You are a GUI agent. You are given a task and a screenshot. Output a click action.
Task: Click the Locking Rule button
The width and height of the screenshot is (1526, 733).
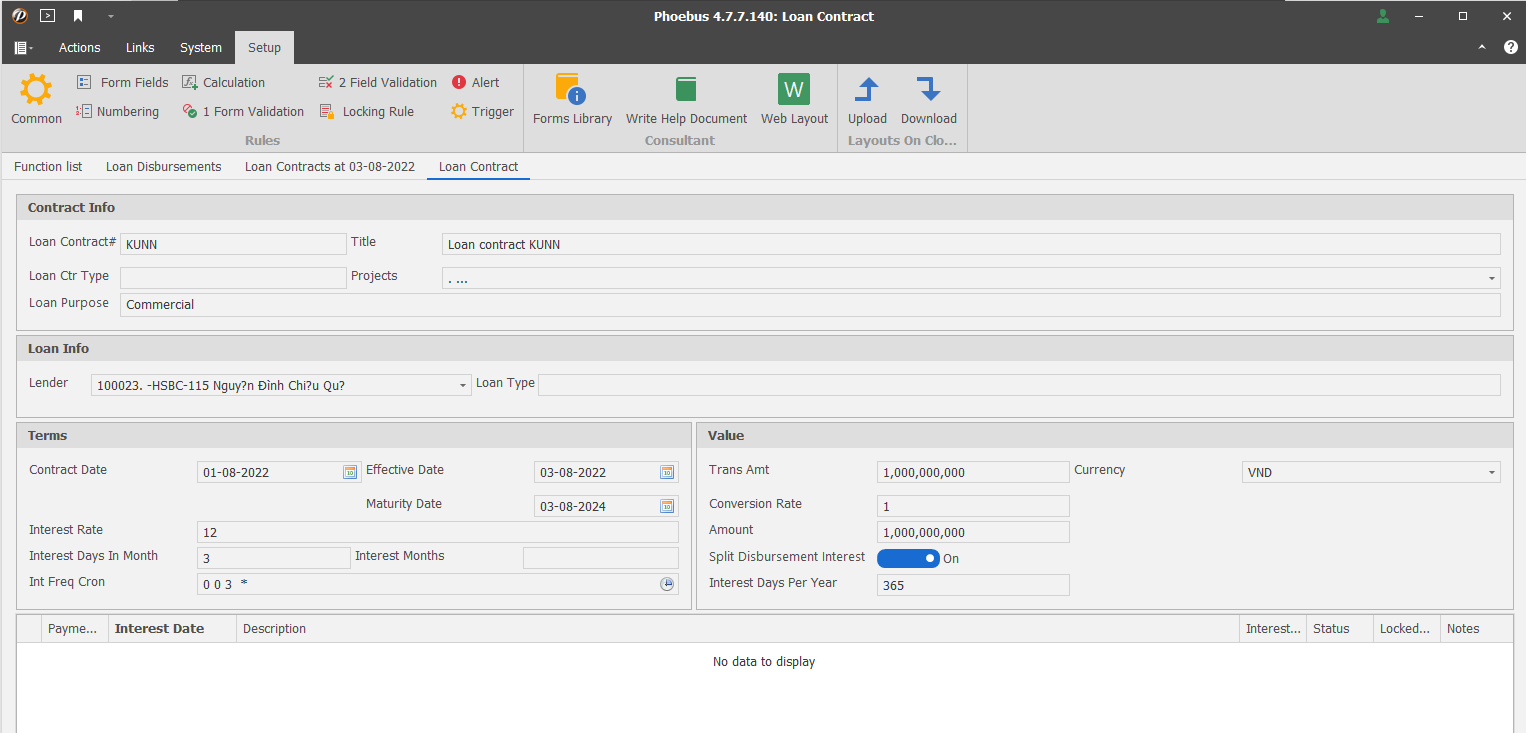click(x=366, y=112)
